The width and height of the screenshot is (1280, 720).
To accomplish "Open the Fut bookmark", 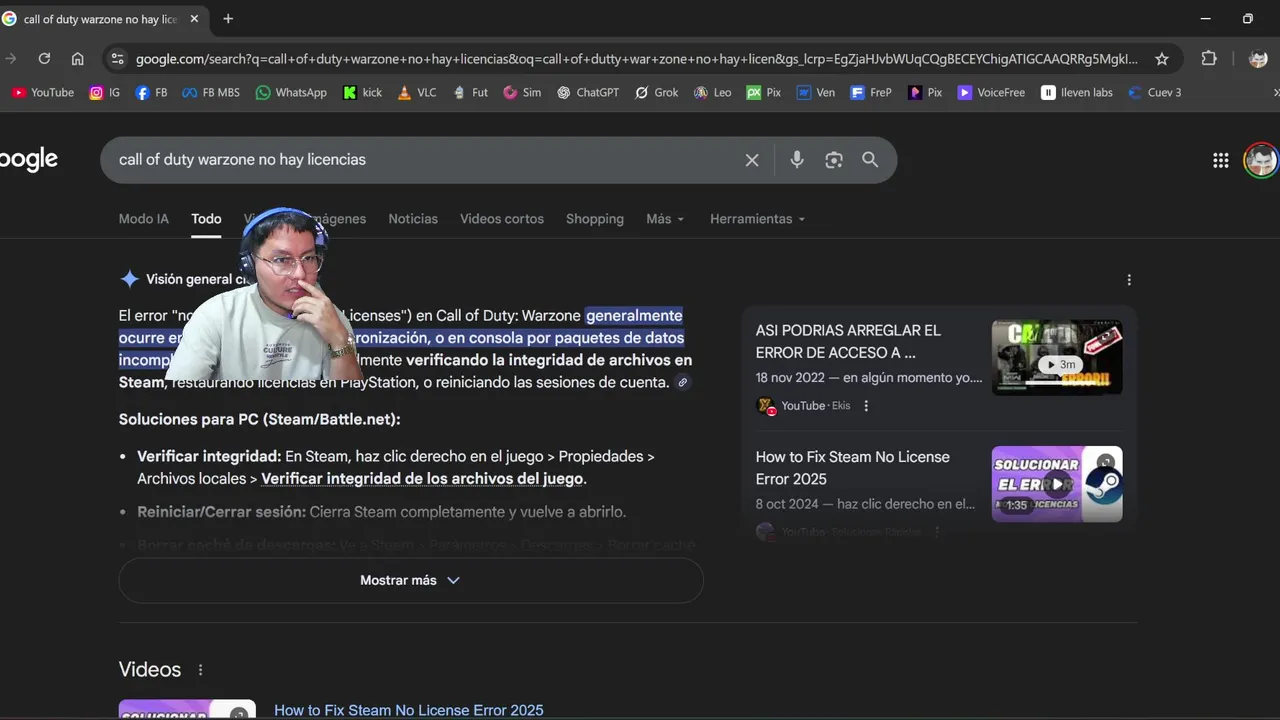I will click(x=471, y=92).
